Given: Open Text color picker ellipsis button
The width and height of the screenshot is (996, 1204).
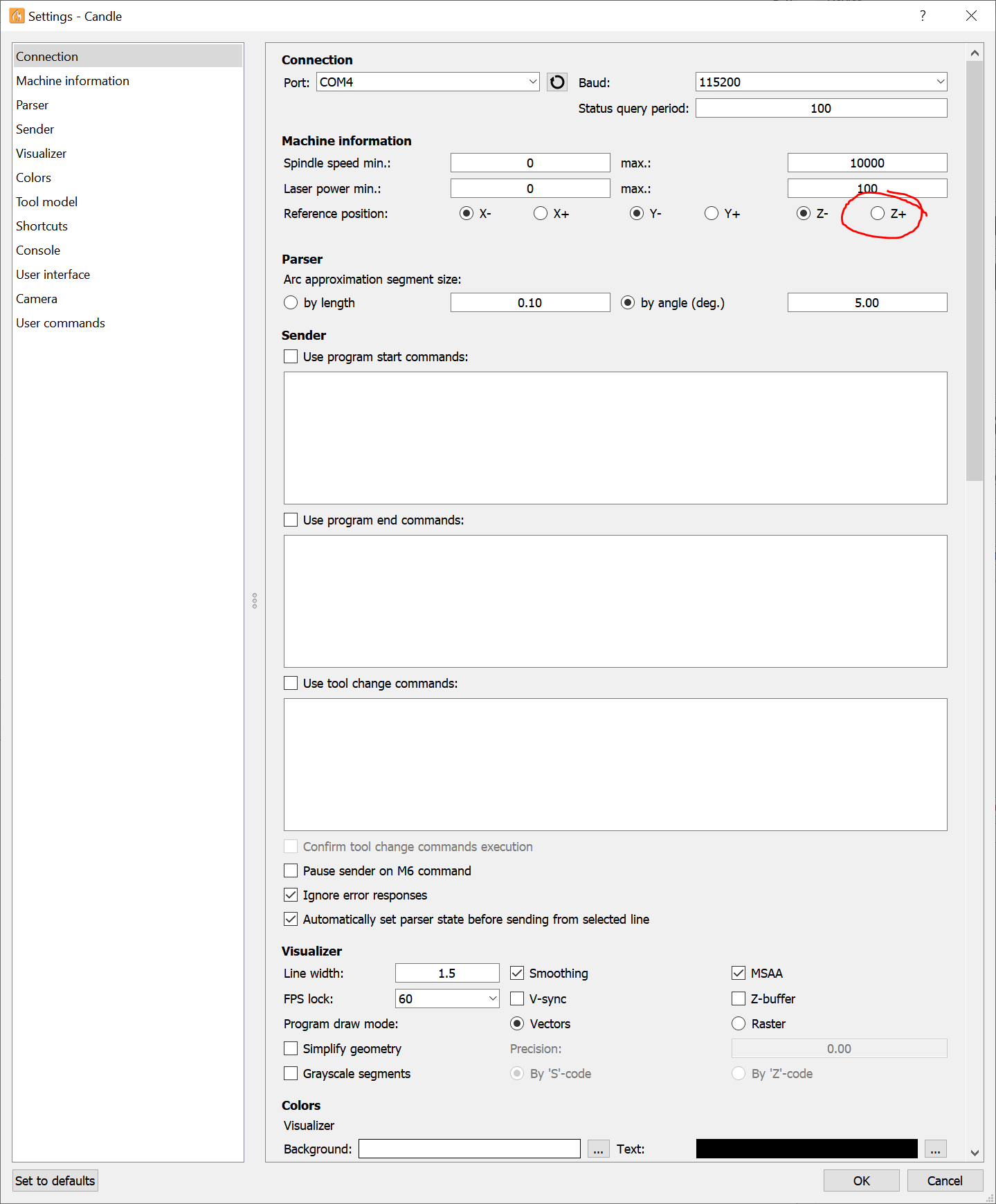Looking at the screenshot, I should pos(934,1149).
